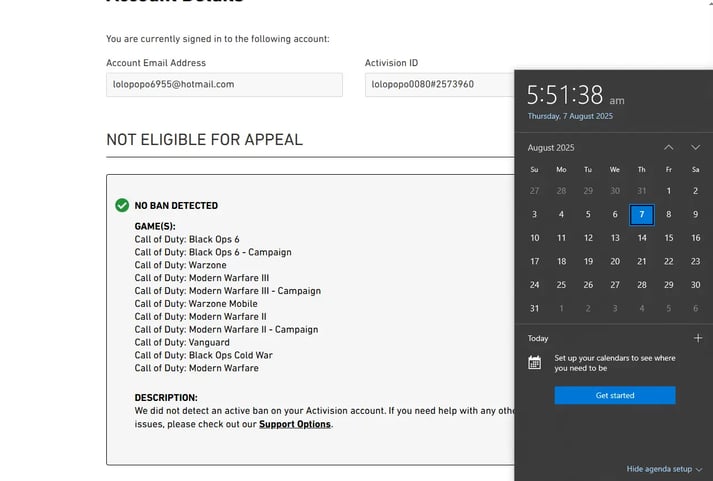The width and height of the screenshot is (713, 481).
Task: Collapse agenda via Hide agenda setup chevron
Action: (x=699, y=469)
